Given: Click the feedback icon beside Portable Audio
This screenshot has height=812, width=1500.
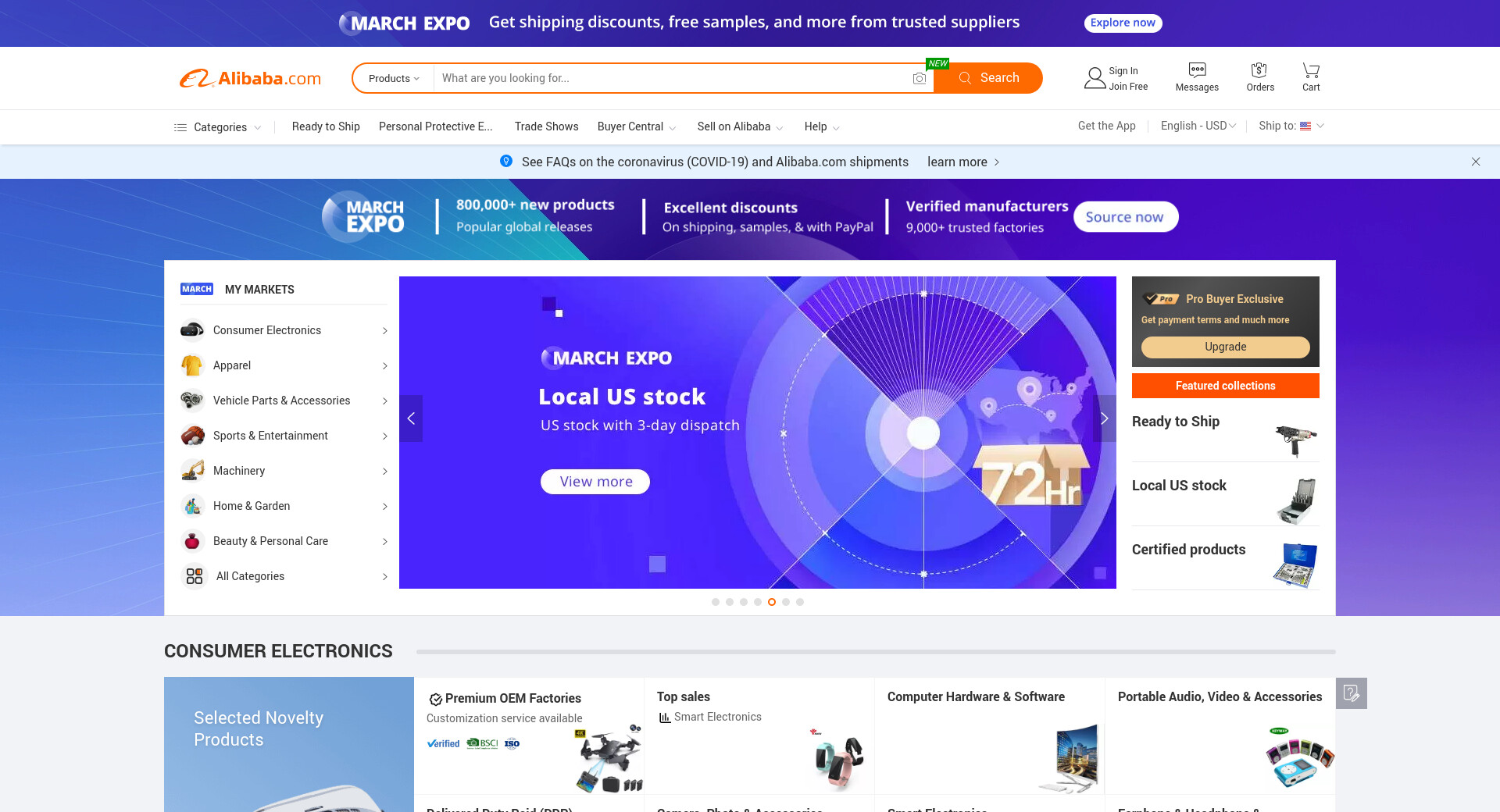Looking at the screenshot, I should (1351, 693).
